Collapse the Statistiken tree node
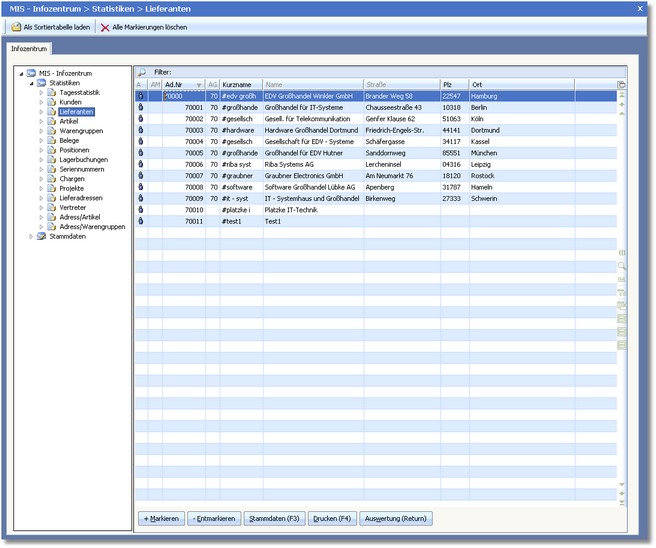Screen dimensions: 656x548 [29, 83]
